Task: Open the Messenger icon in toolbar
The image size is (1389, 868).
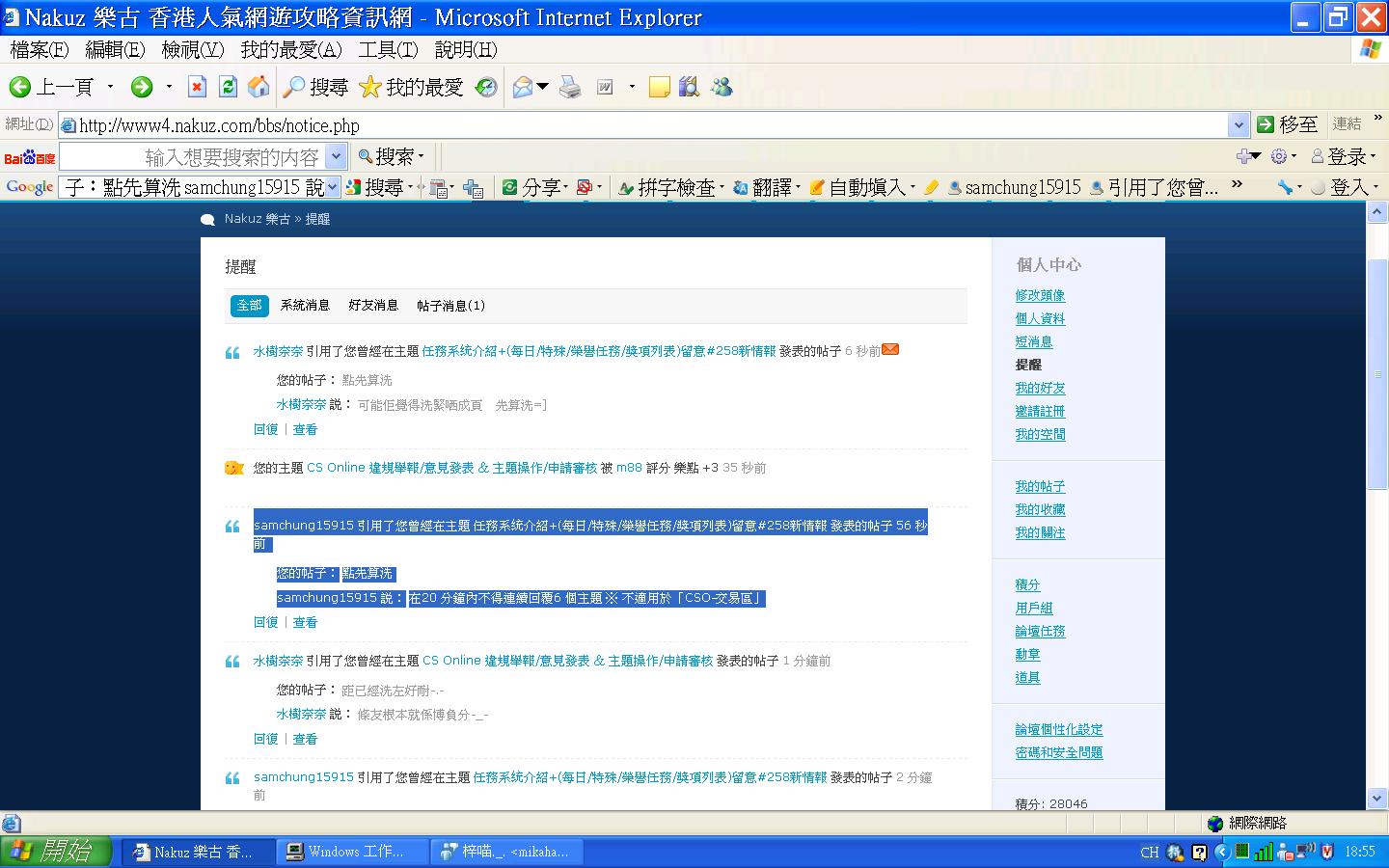Action: [722, 88]
